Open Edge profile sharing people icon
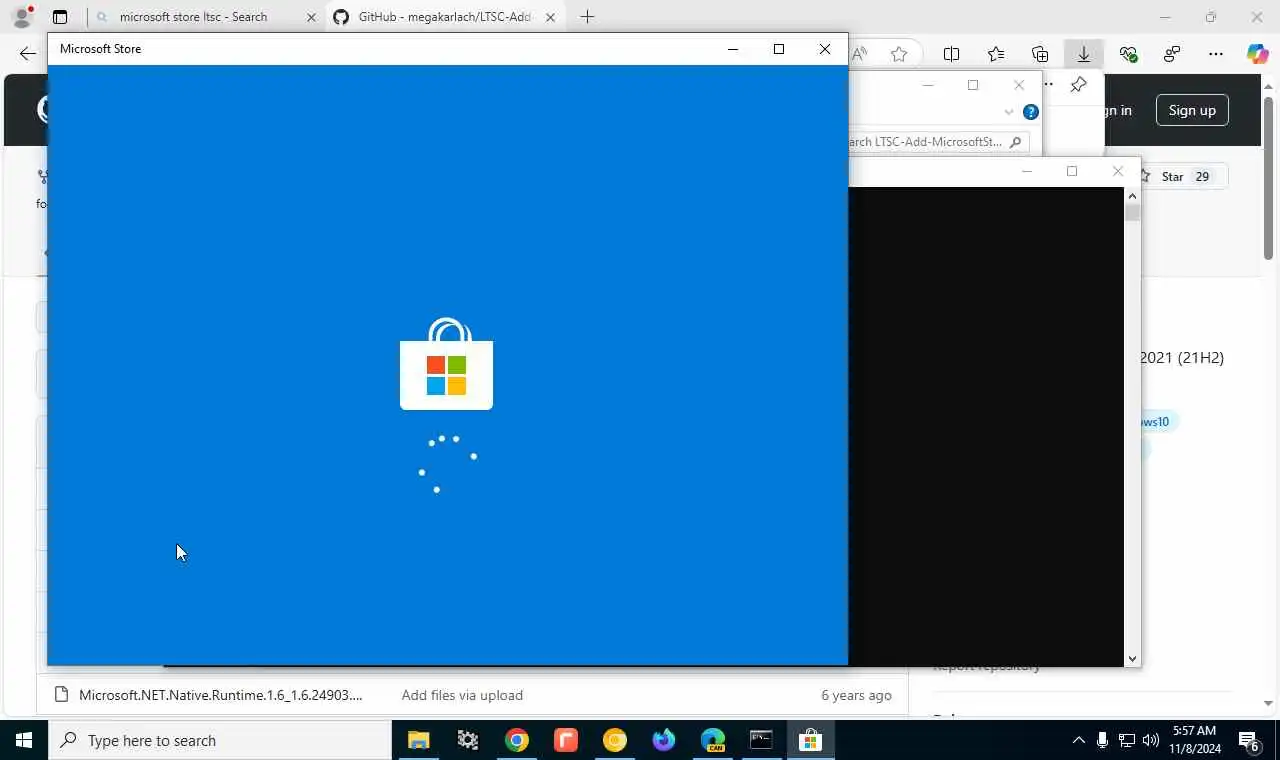Viewport: 1280px width, 760px height. 1172,54
